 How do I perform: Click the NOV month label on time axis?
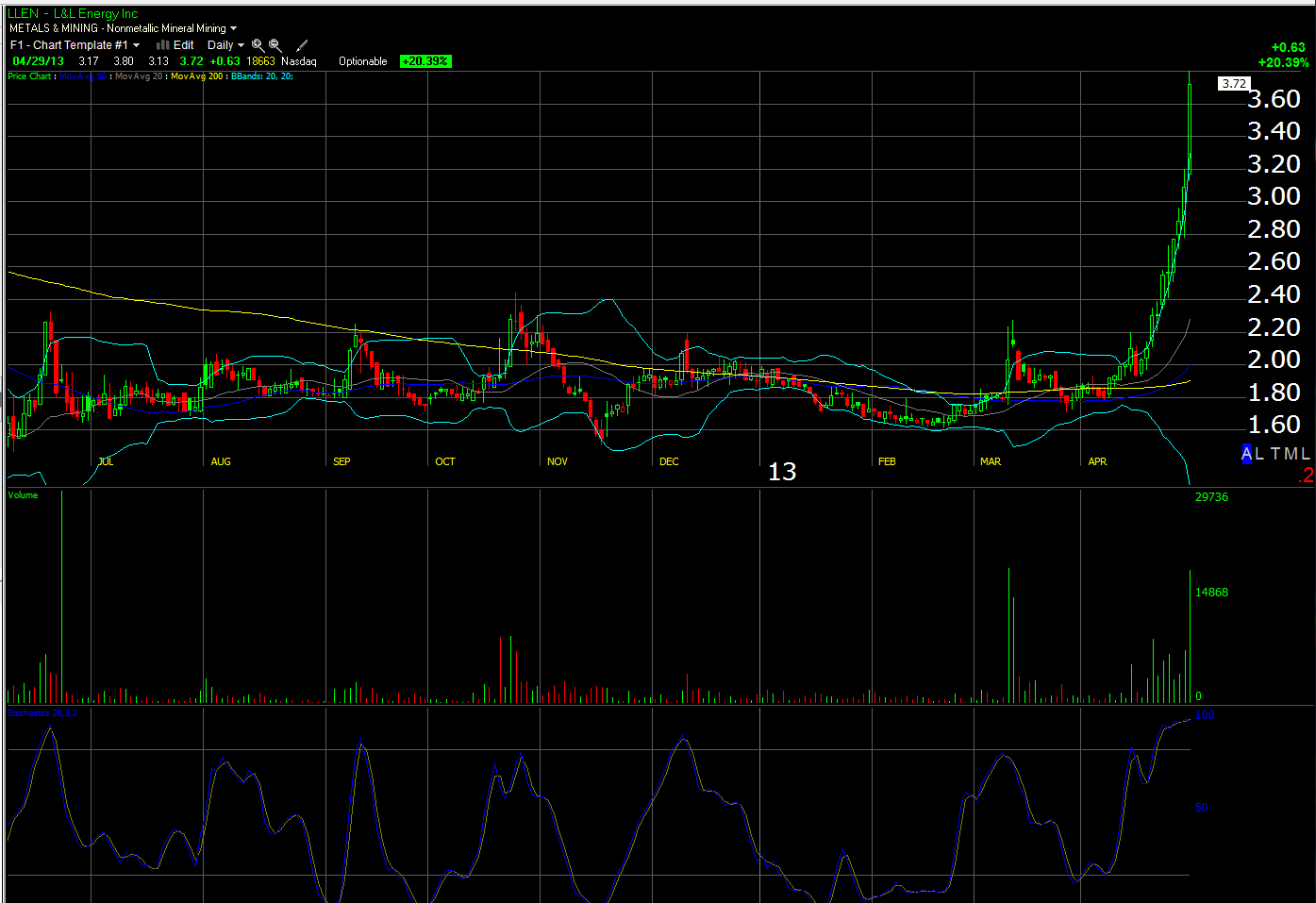pyautogui.click(x=558, y=461)
